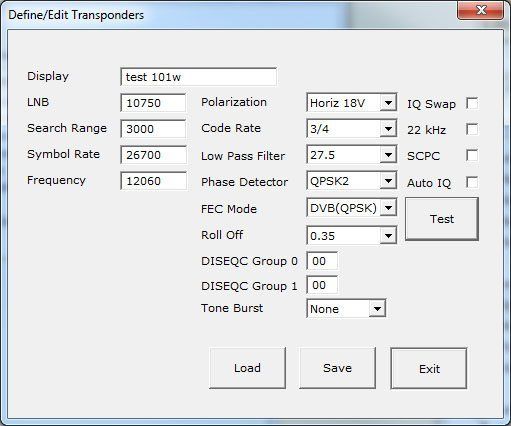Select the LNB input field
Screen dimensions: 511x426
pos(153,103)
